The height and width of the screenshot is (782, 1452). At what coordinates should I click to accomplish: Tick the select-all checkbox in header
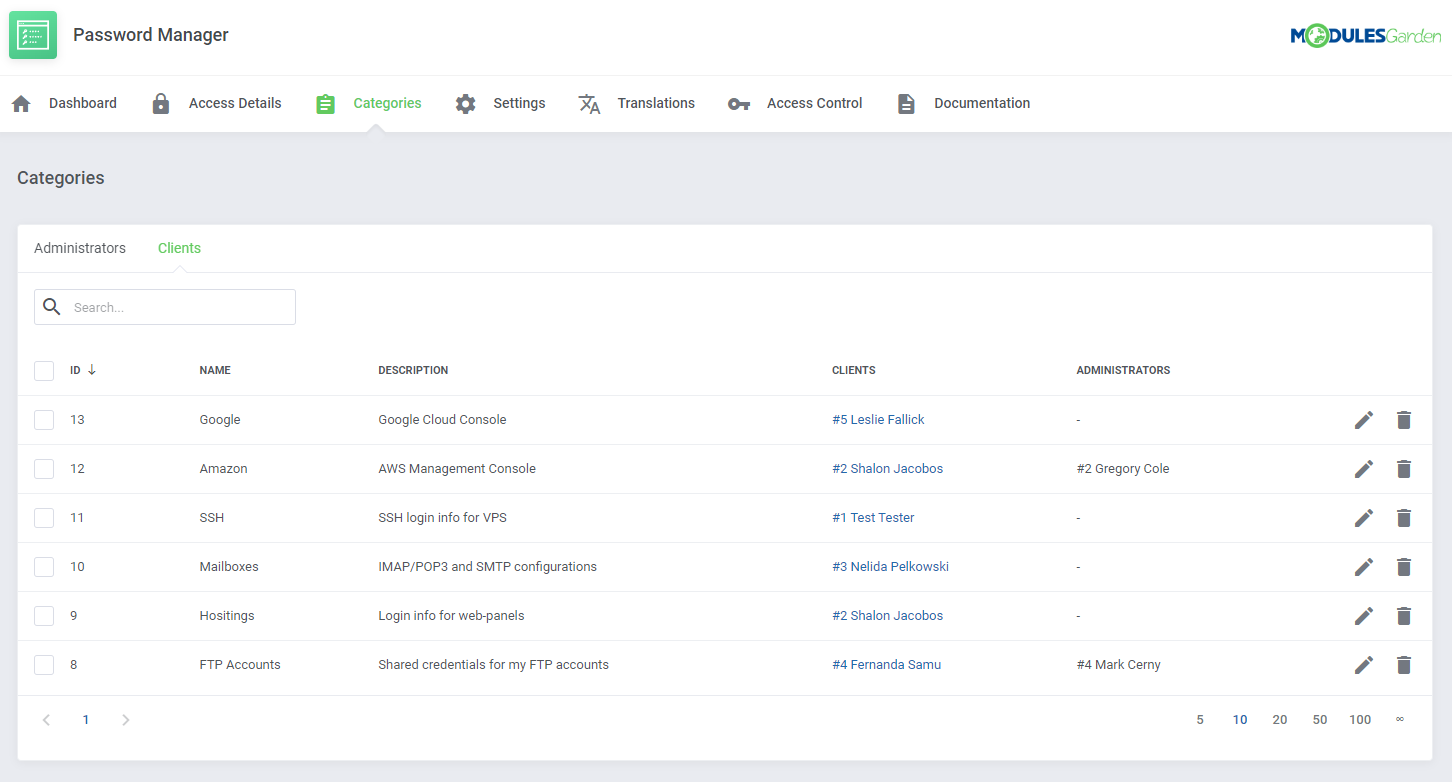pyautogui.click(x=44, y=371)
